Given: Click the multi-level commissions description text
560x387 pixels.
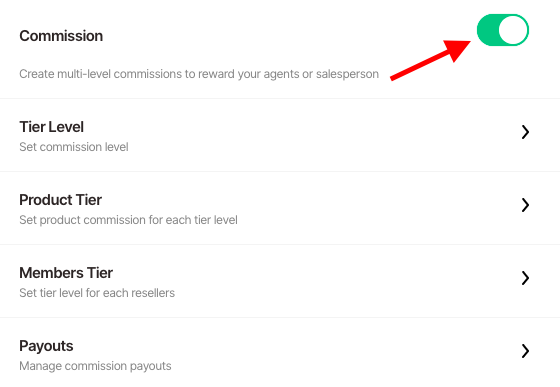Looking at the screenshot, I should pyautogui.click(x=199, y=74).
